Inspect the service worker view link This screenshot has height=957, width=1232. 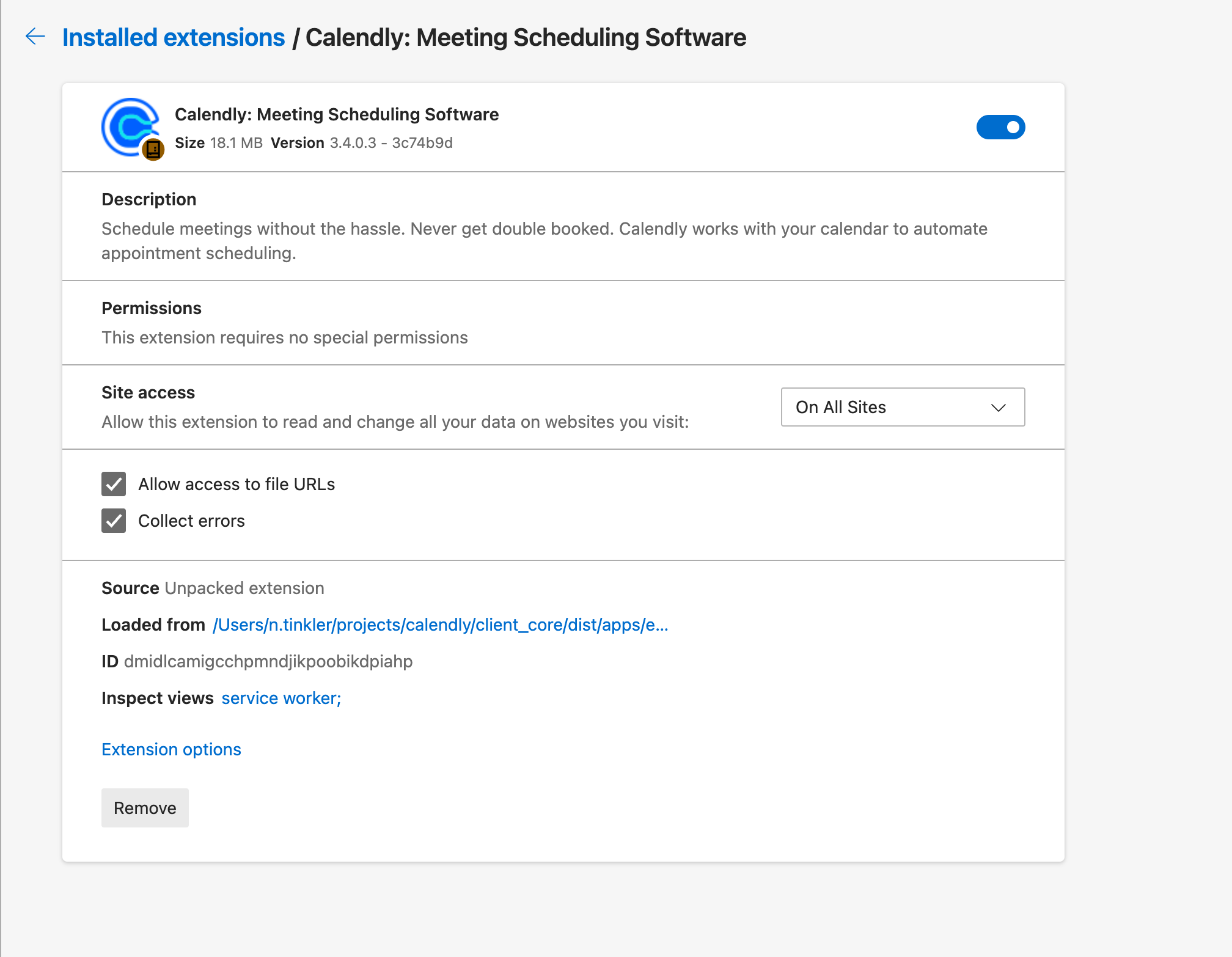281,698
